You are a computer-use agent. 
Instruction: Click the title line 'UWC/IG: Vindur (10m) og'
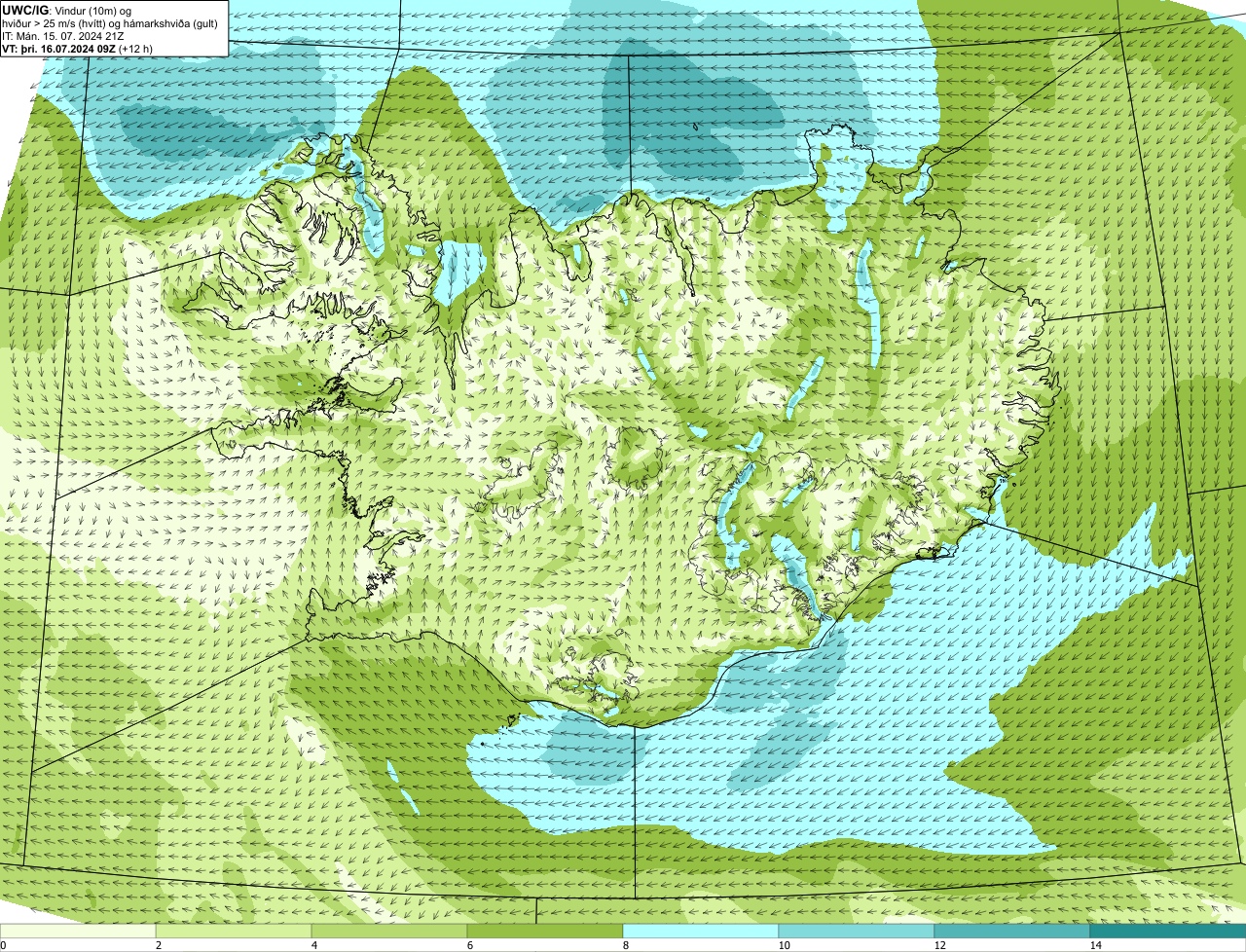pos(67,10)
